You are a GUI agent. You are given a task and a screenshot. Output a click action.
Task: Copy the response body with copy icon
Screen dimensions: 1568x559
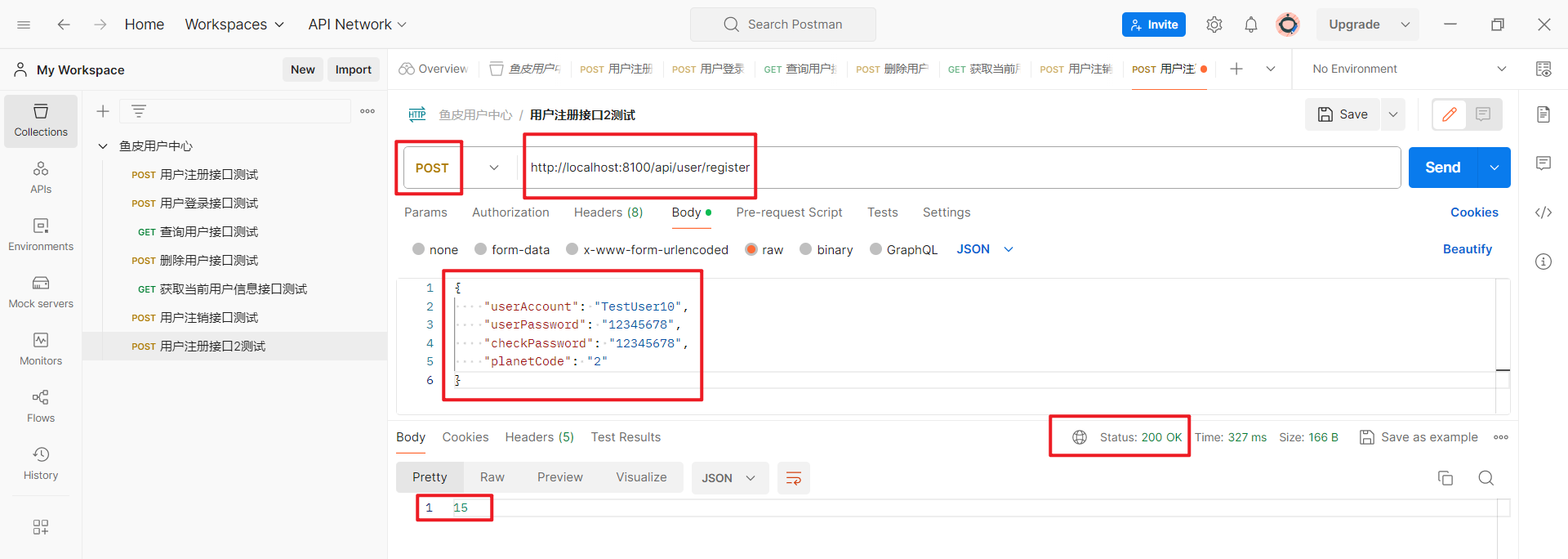pos(1445,478)
